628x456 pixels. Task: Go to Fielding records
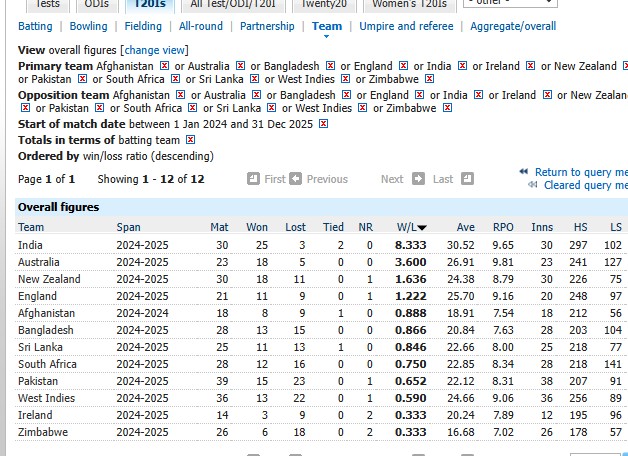(x=143, y=26)
